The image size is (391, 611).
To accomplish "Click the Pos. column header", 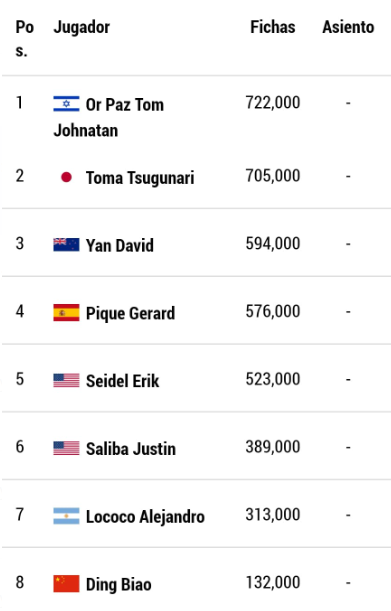I will [x=25, y=39].
